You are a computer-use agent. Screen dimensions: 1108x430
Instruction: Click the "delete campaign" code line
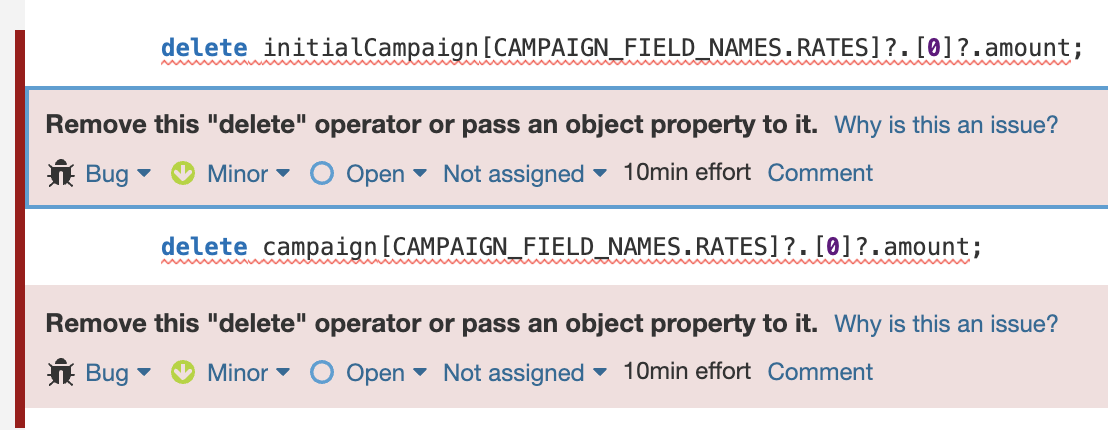point(571,247)
